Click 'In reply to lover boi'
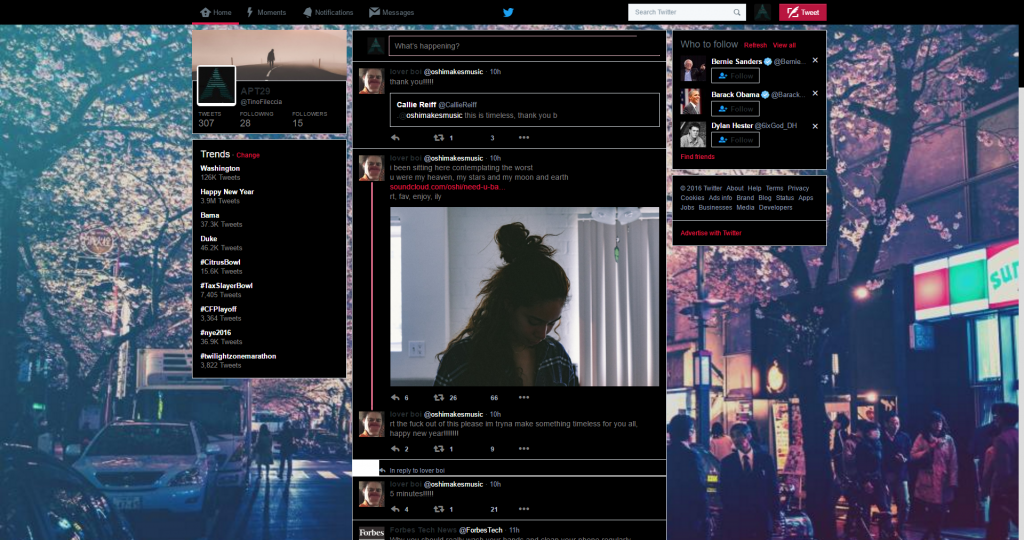1024x540 pixels. (417, 470)
